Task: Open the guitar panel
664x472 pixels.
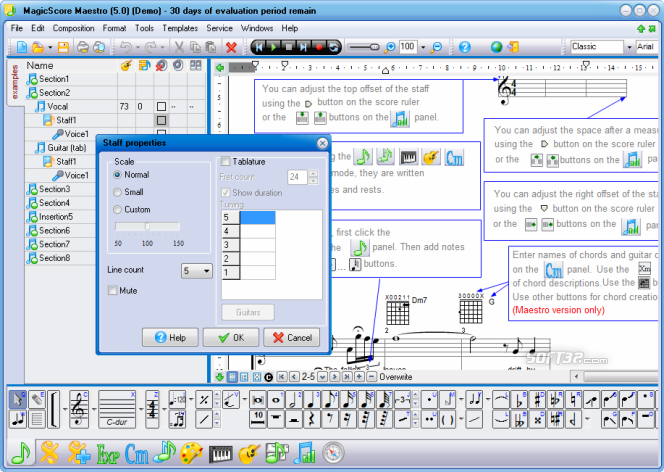Action: [249, 454]
